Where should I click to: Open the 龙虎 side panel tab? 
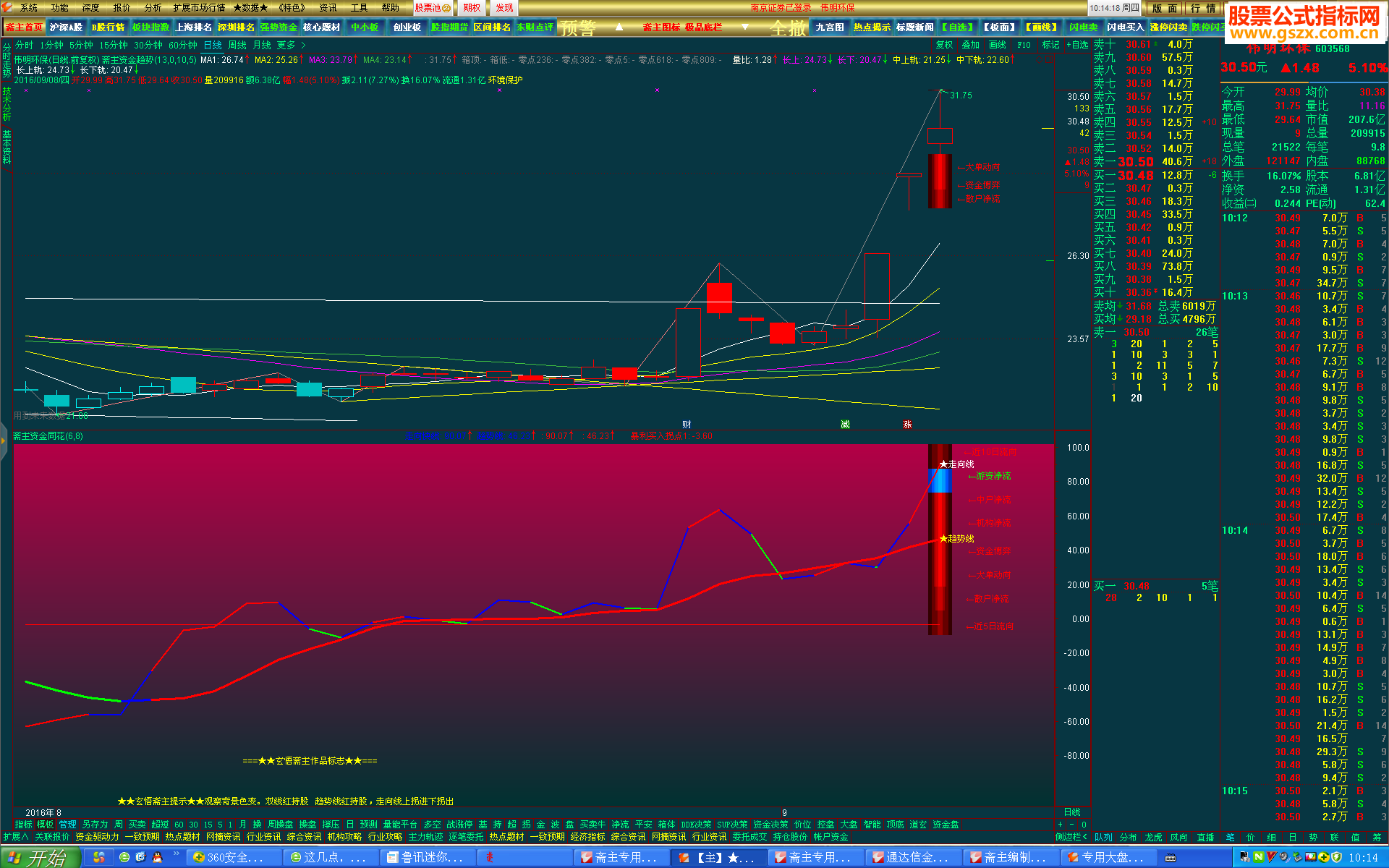(x=1153, y=838)
